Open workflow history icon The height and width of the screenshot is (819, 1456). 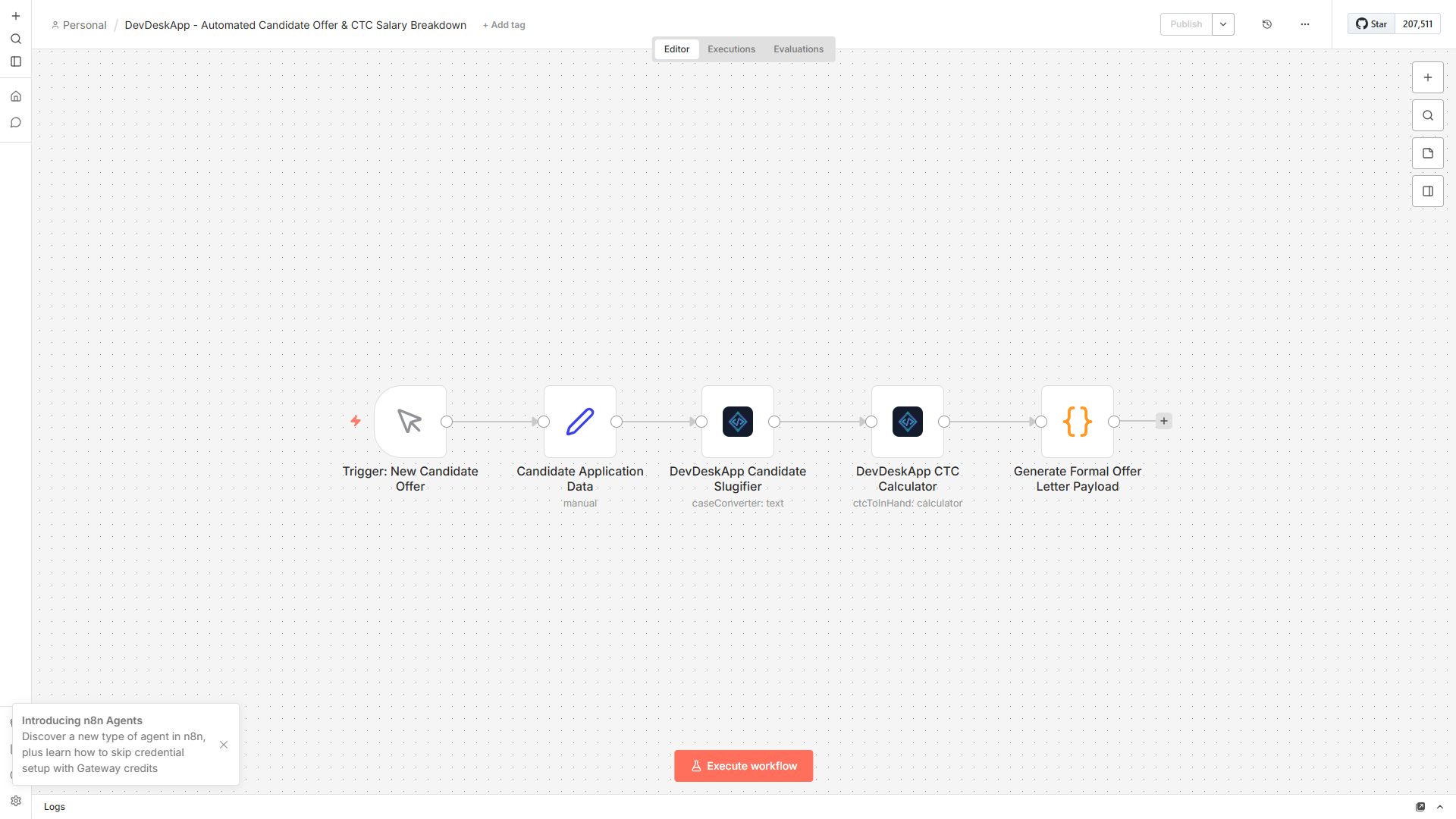pos(1266,24)
